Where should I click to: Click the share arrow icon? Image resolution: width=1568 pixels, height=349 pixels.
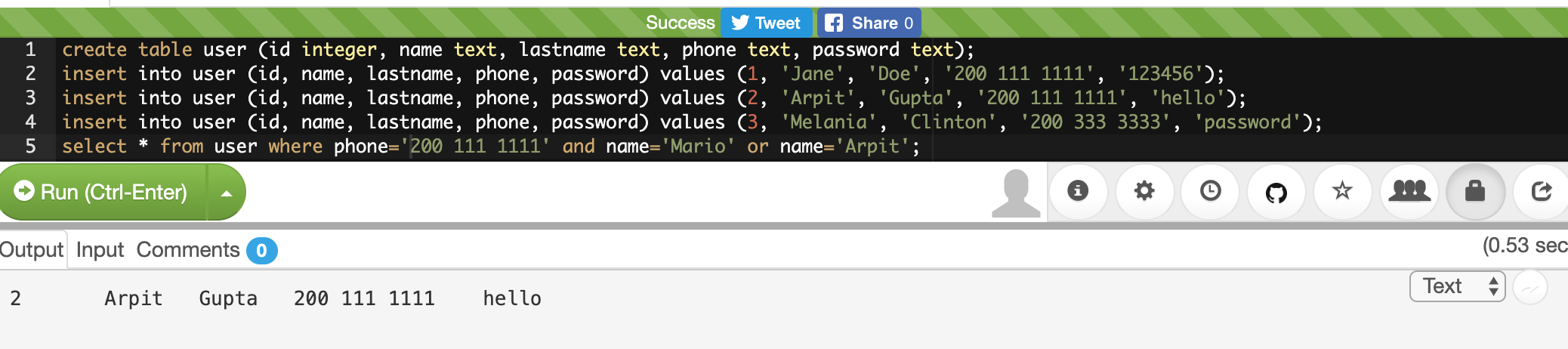1542,191
